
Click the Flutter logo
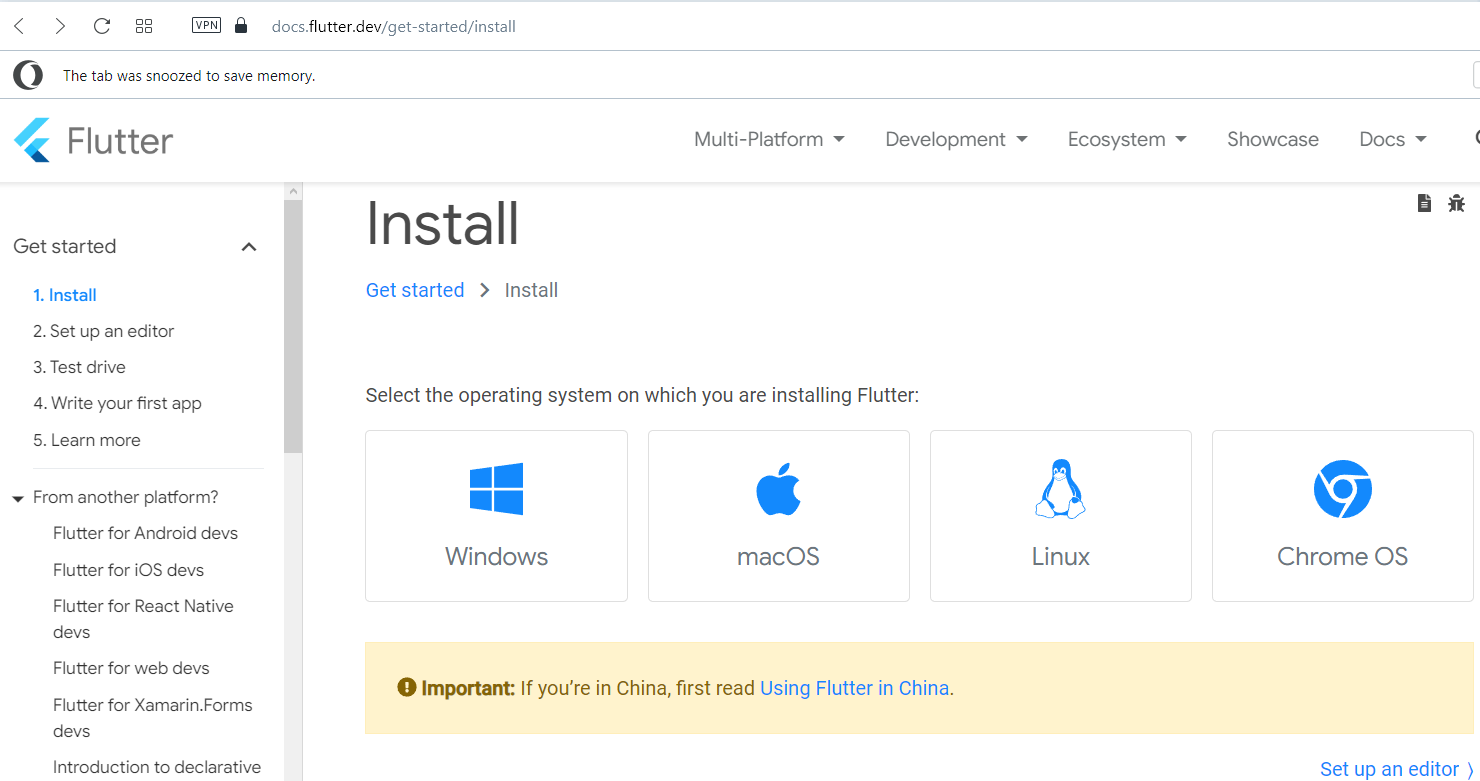(x=93, y=140)
